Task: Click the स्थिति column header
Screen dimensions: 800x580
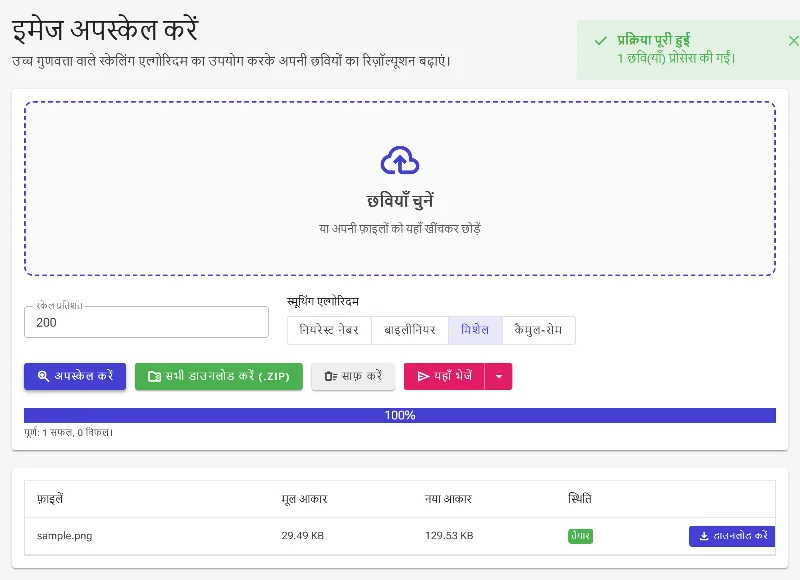Action: (580, 498)
